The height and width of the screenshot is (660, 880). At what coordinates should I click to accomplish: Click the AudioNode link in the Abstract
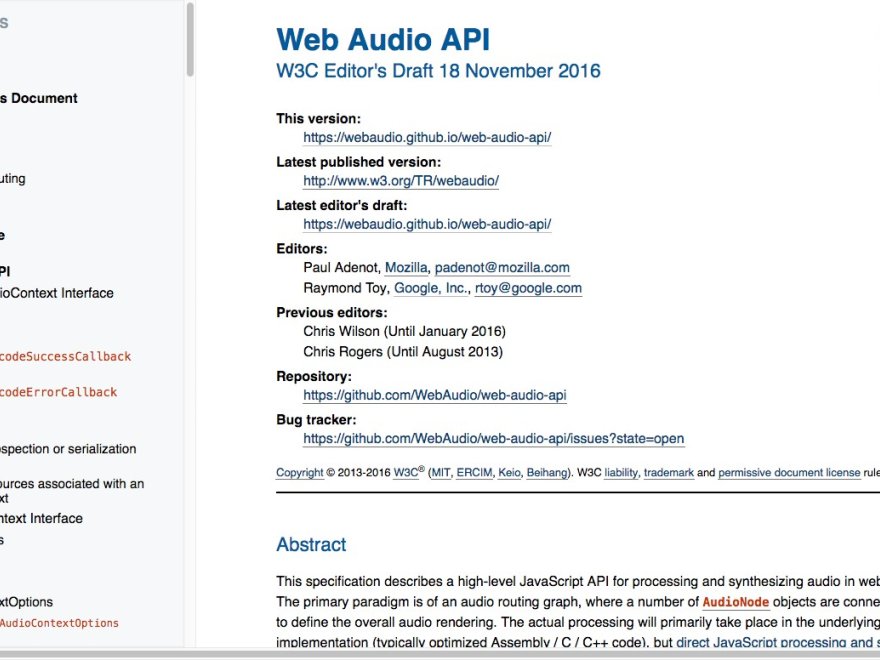[735, 602]
